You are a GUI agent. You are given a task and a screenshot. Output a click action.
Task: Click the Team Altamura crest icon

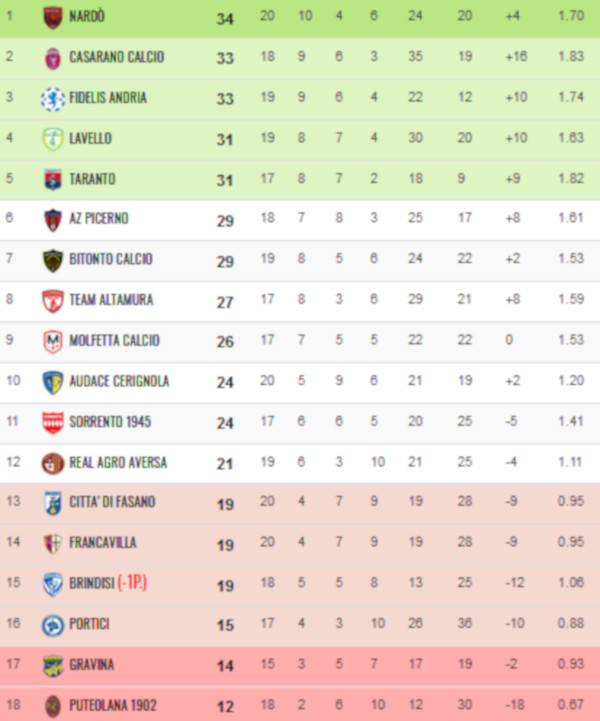tap(52, 300)
